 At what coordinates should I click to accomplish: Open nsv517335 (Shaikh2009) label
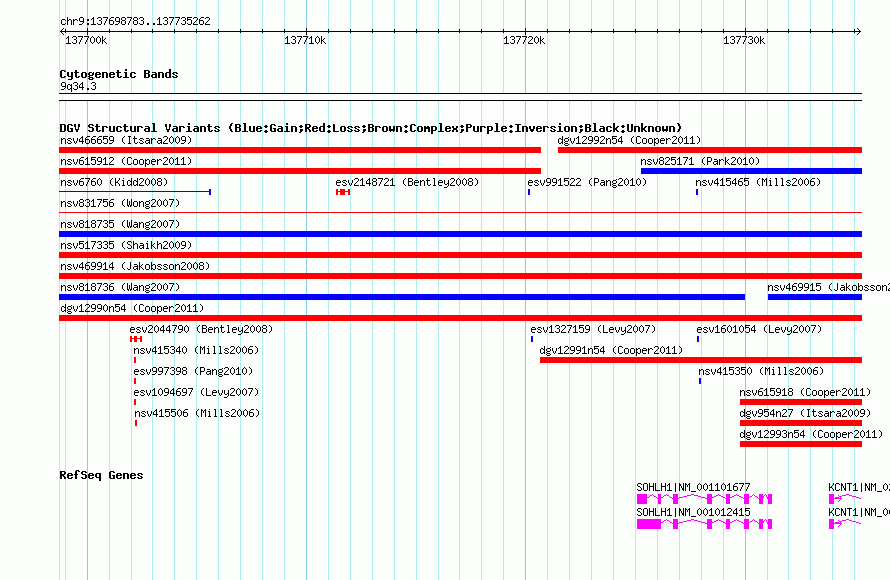point(126,245)
